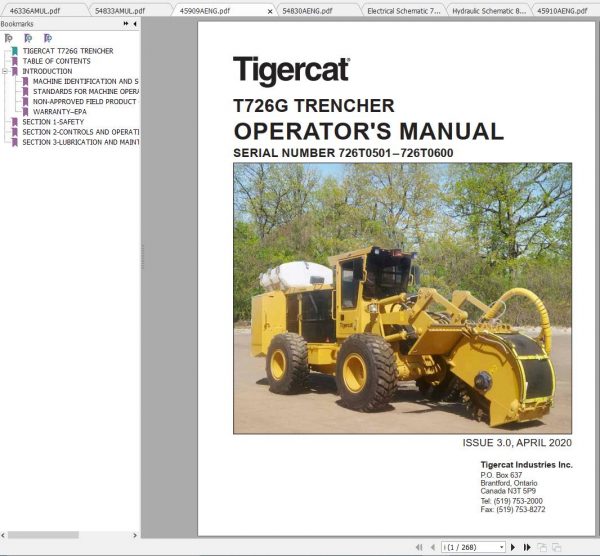
Task: Select the INTRODUCTION bookmark
Action: 47,71
